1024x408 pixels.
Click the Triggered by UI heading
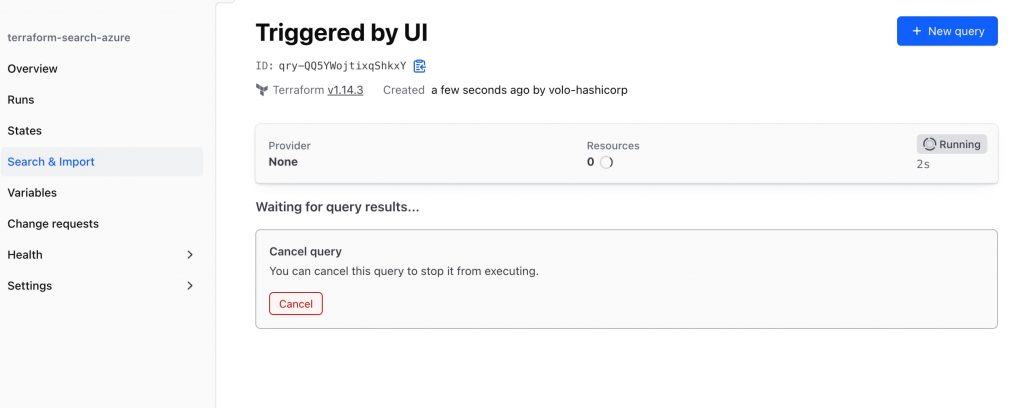pos(341,32)
